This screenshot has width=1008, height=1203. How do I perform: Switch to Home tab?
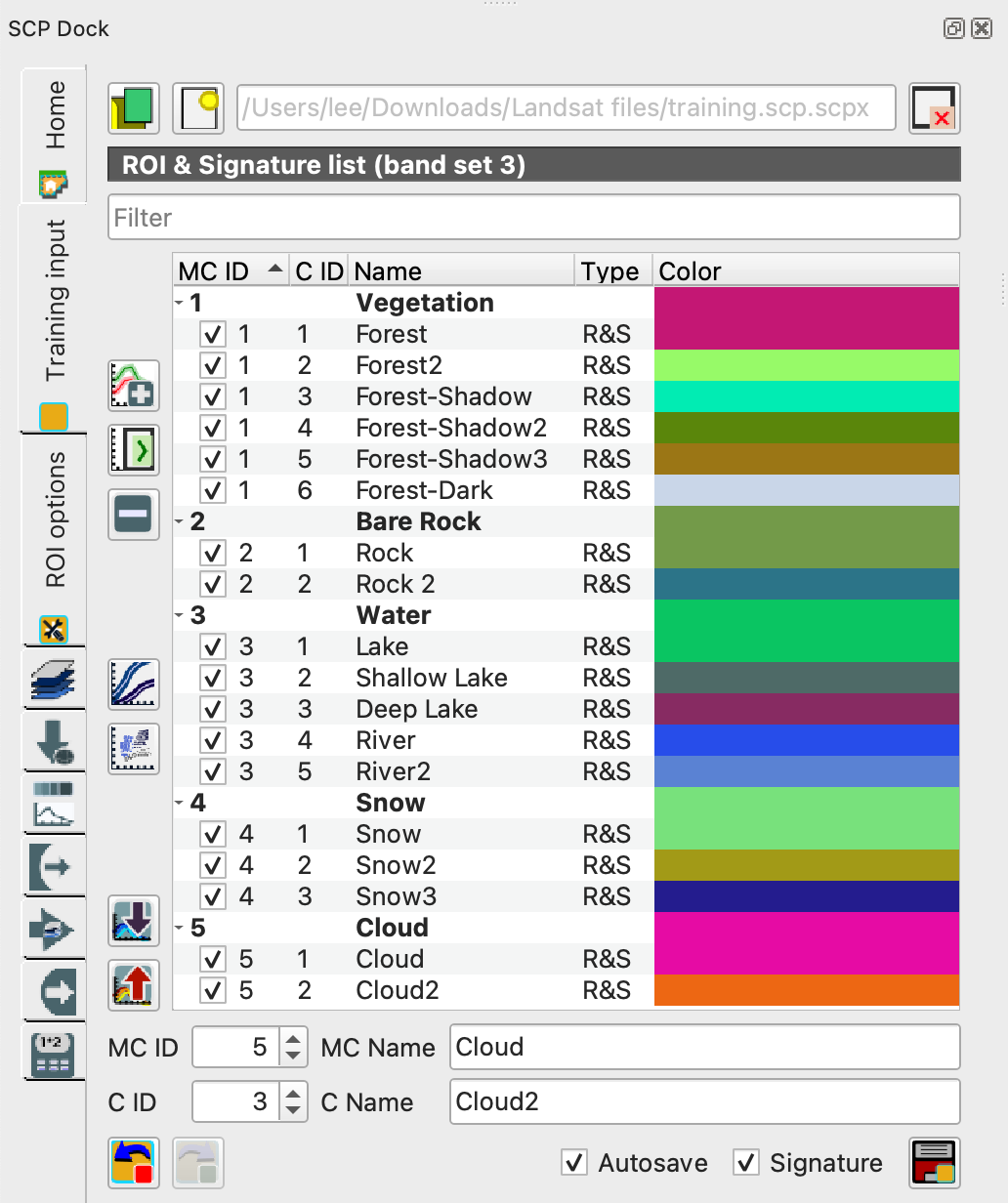[53, 134]
